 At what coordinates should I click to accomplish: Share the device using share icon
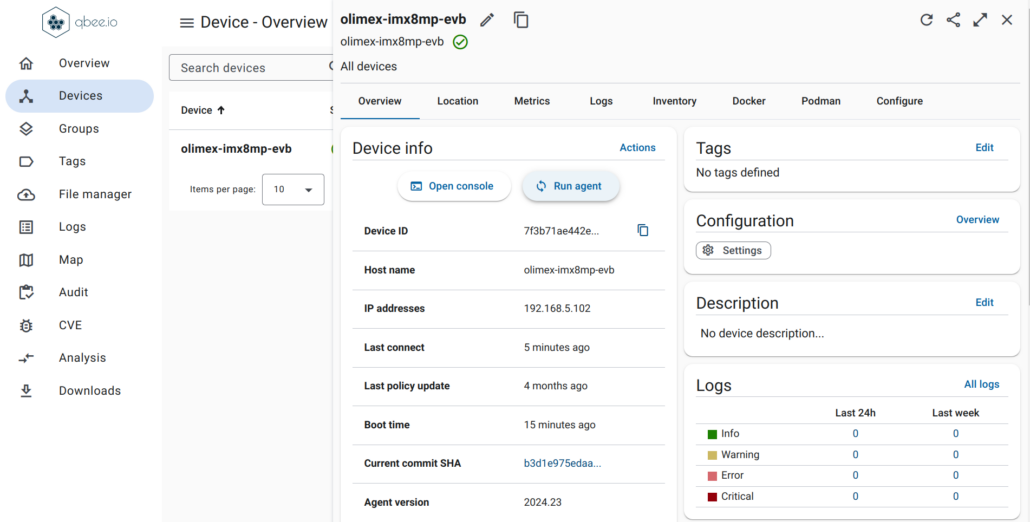point(953,20)
